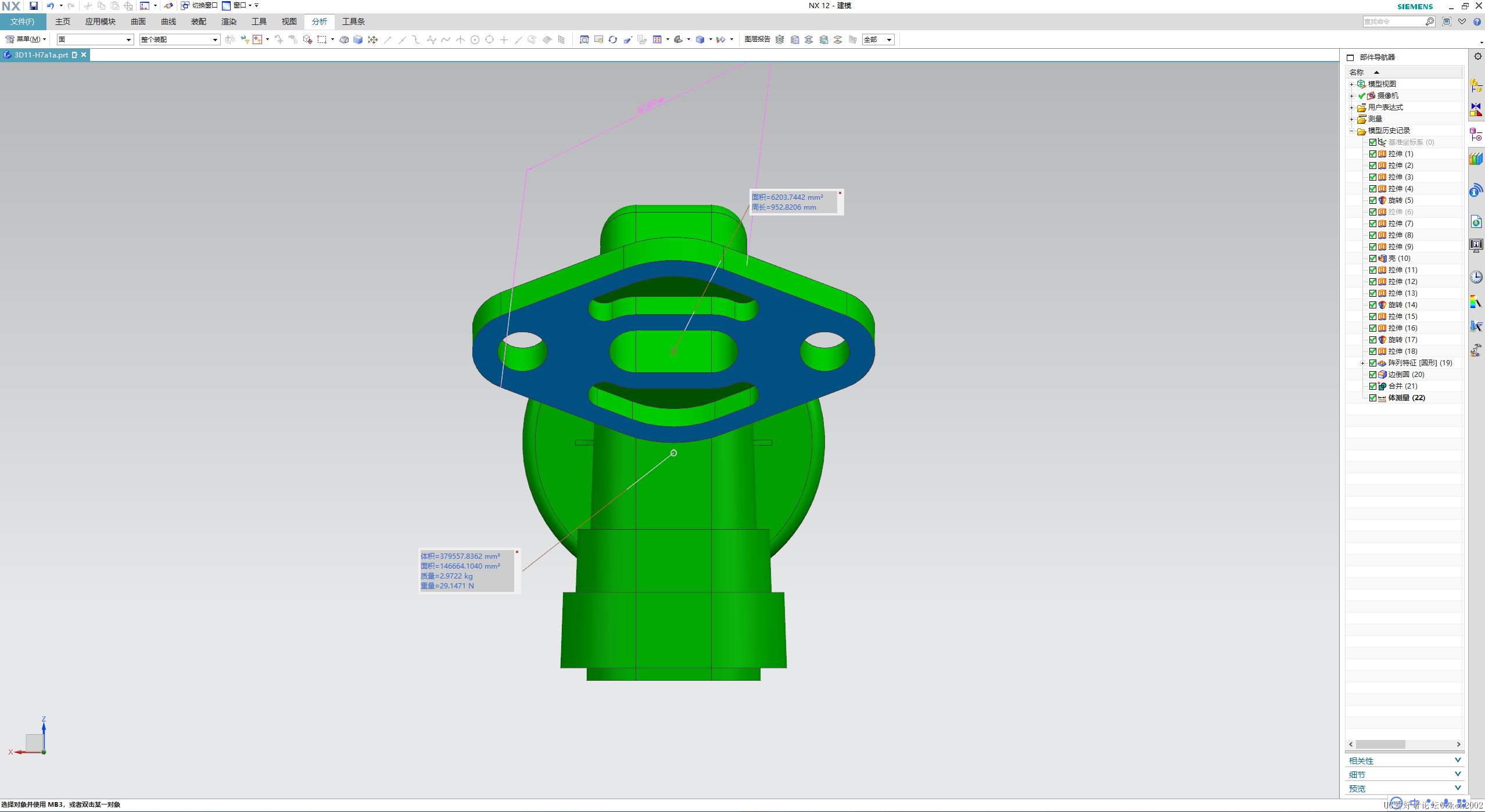The height and width of the screenshot is (812, 1485).
Task: Toggle the 基准坐标系 (0) checkbox
Action: [1373, 142]
